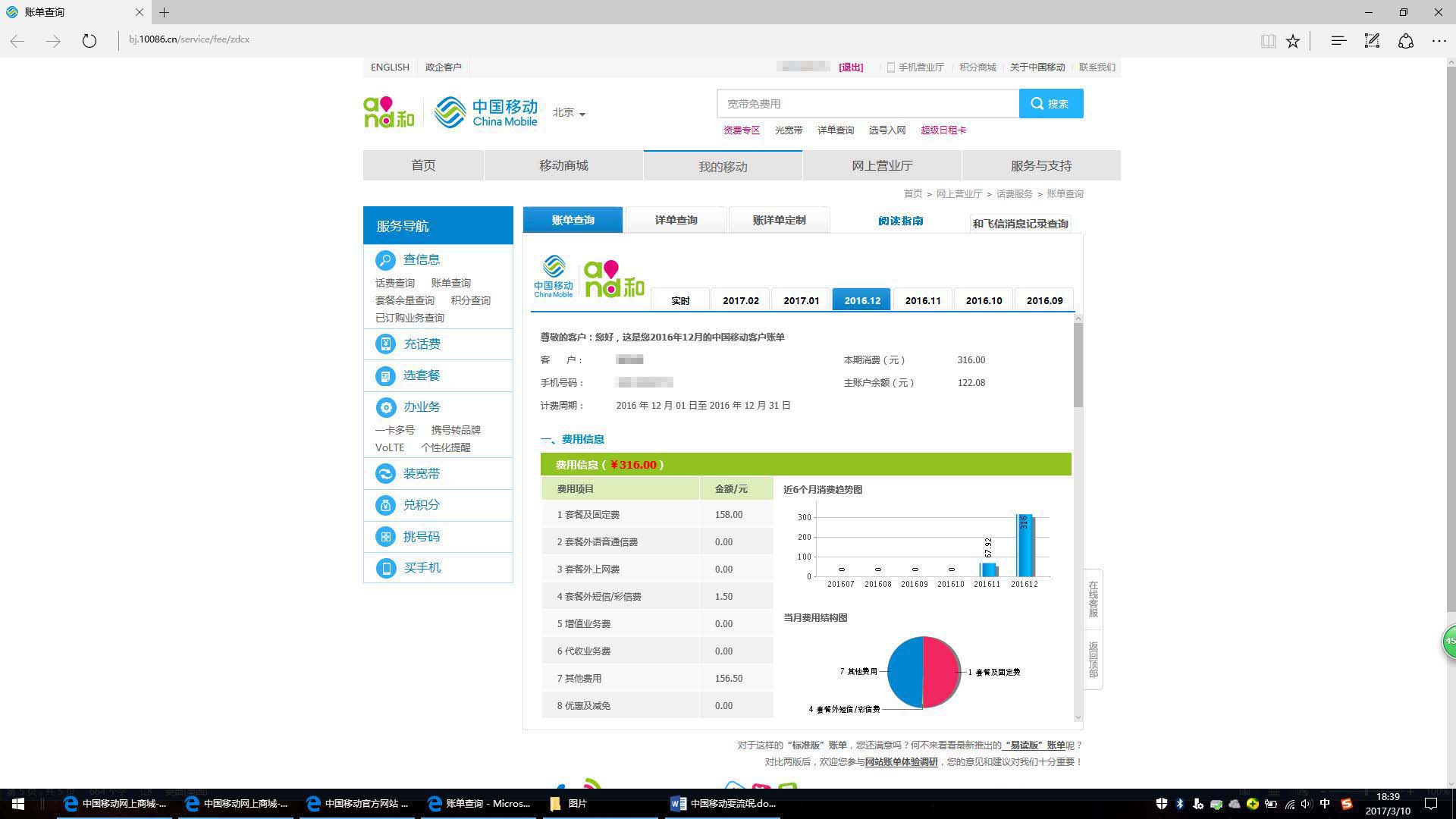Open the 积分商城 top link
This screenshot has width=1456, height=819.
click(x=977, y=67)
